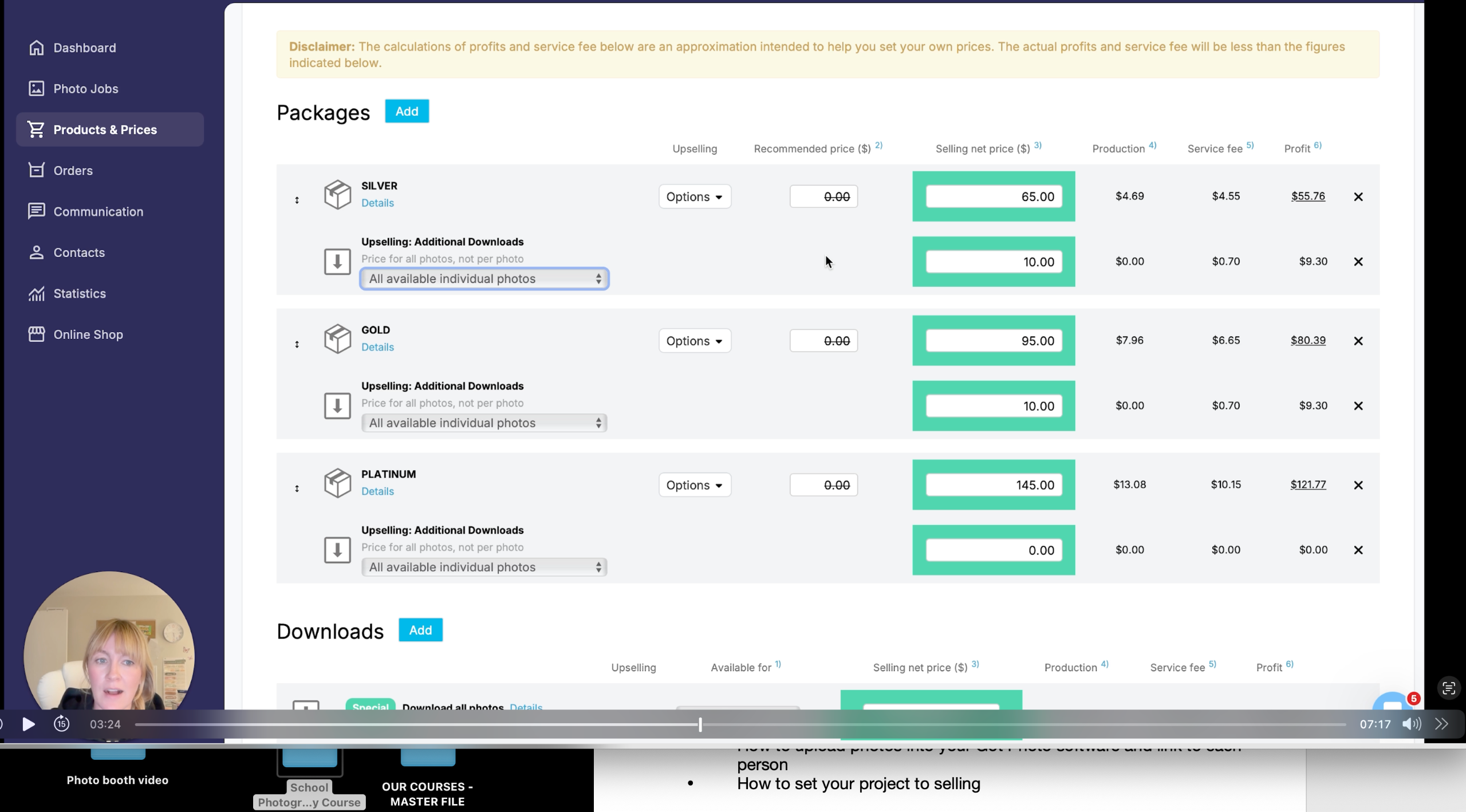Viewport: 1466px width, 812px height.
Task: Open Online Shop sidebar item
Action: tap(88, 334)
